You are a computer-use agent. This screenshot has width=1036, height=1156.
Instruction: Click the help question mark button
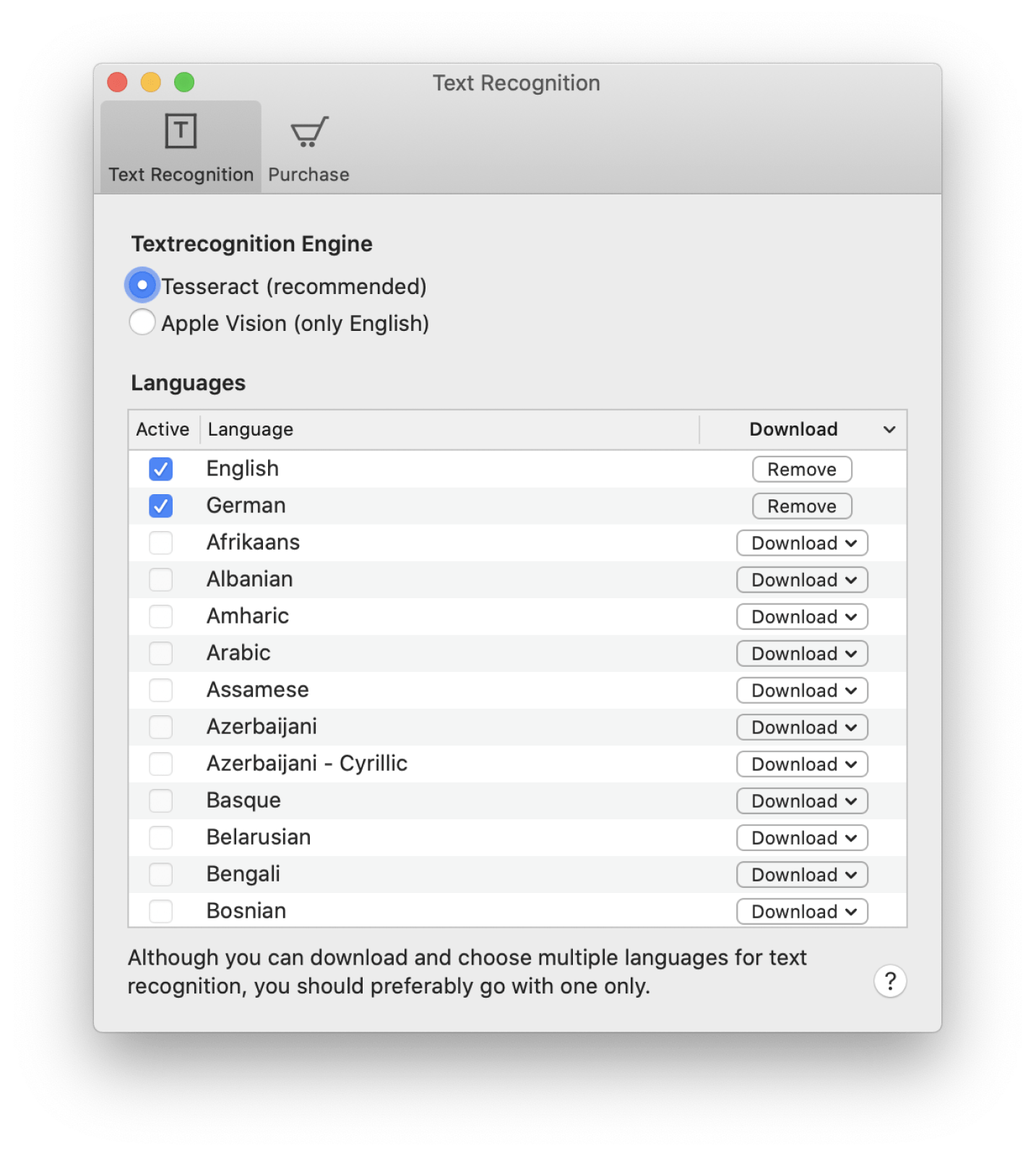pyautogui.click(x=889, y=981)
